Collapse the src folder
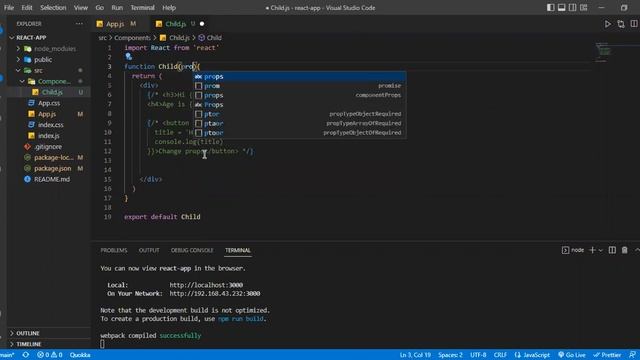The height and width of the screenshot is (360, 640). [x=18, y=70]
